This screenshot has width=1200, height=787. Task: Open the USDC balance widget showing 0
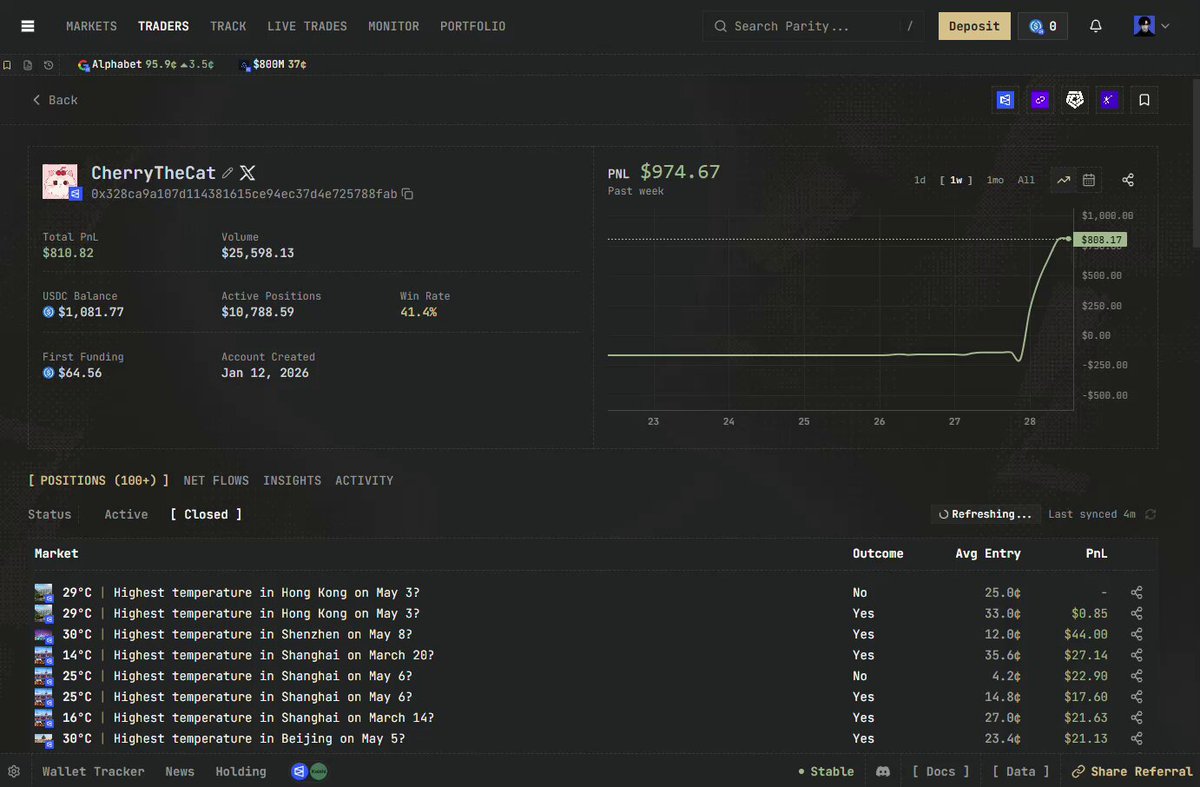1043,26
